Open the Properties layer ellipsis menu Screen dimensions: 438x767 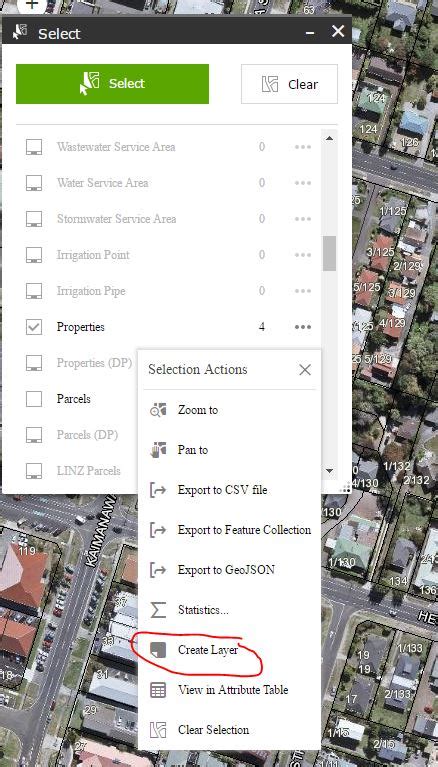click(303, 327)
